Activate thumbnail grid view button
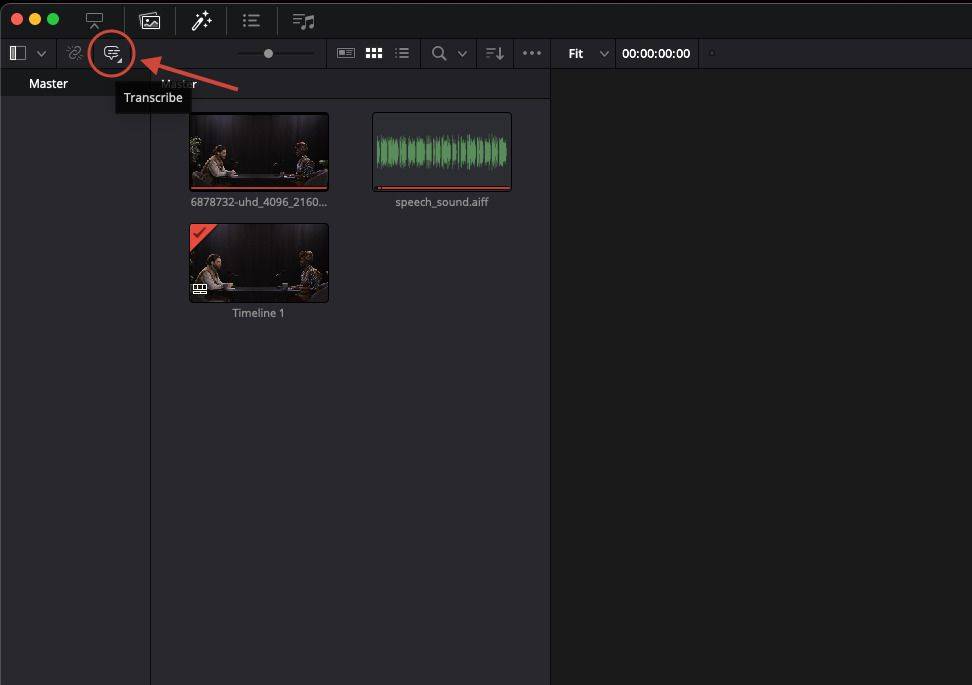The width and height of the screenshot is (972, 685). point(373,53)
